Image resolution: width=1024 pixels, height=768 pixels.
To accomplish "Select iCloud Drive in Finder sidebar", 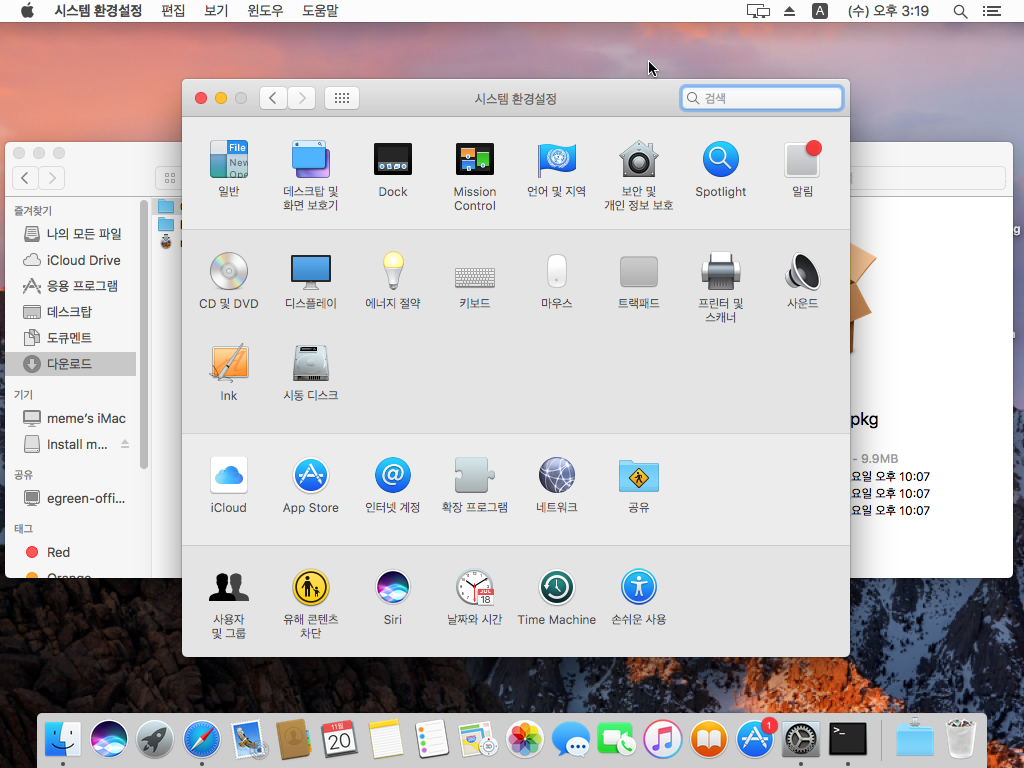I will 72,260.
